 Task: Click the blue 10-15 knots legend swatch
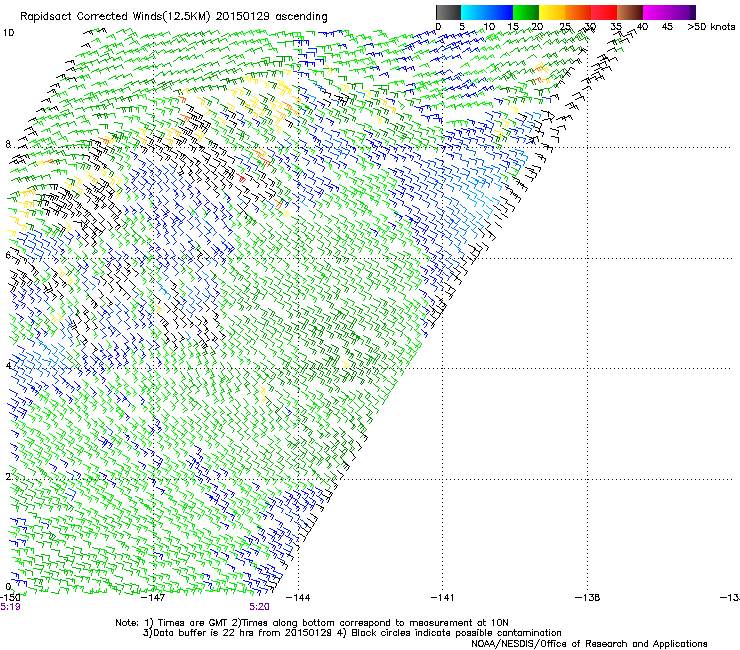[500, 12]
